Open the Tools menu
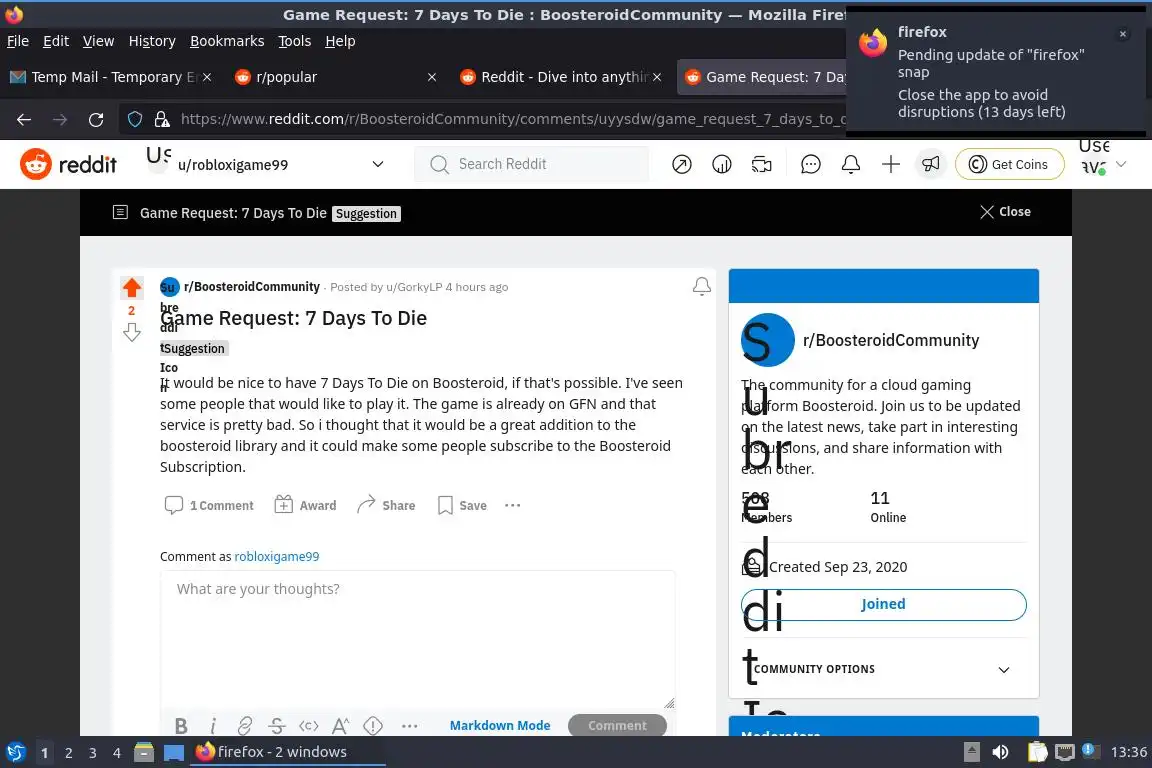This screenshot has width=1152, height=768. pyautogui.click(x=295, y=41)
